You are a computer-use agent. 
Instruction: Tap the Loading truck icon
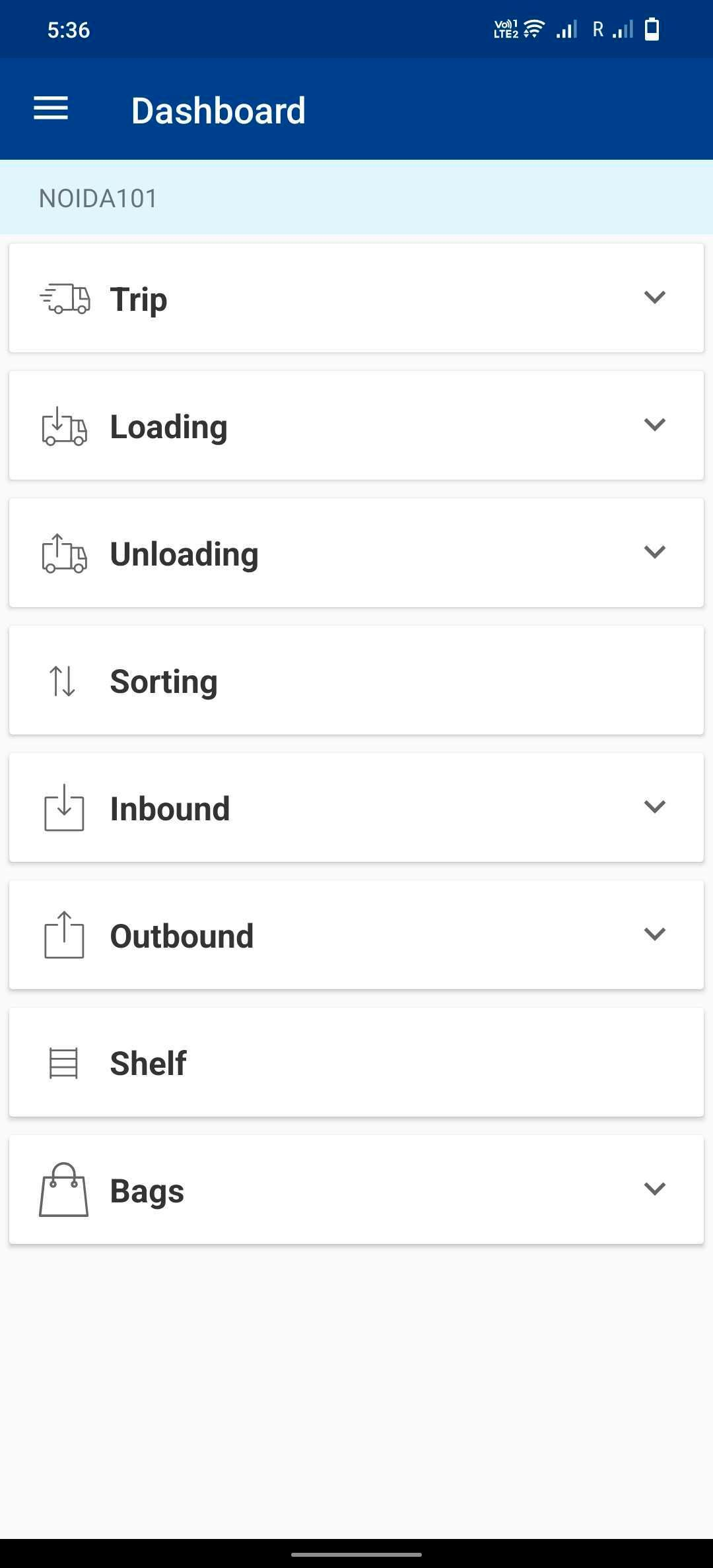pyautogui.click(x=64, y=426)
